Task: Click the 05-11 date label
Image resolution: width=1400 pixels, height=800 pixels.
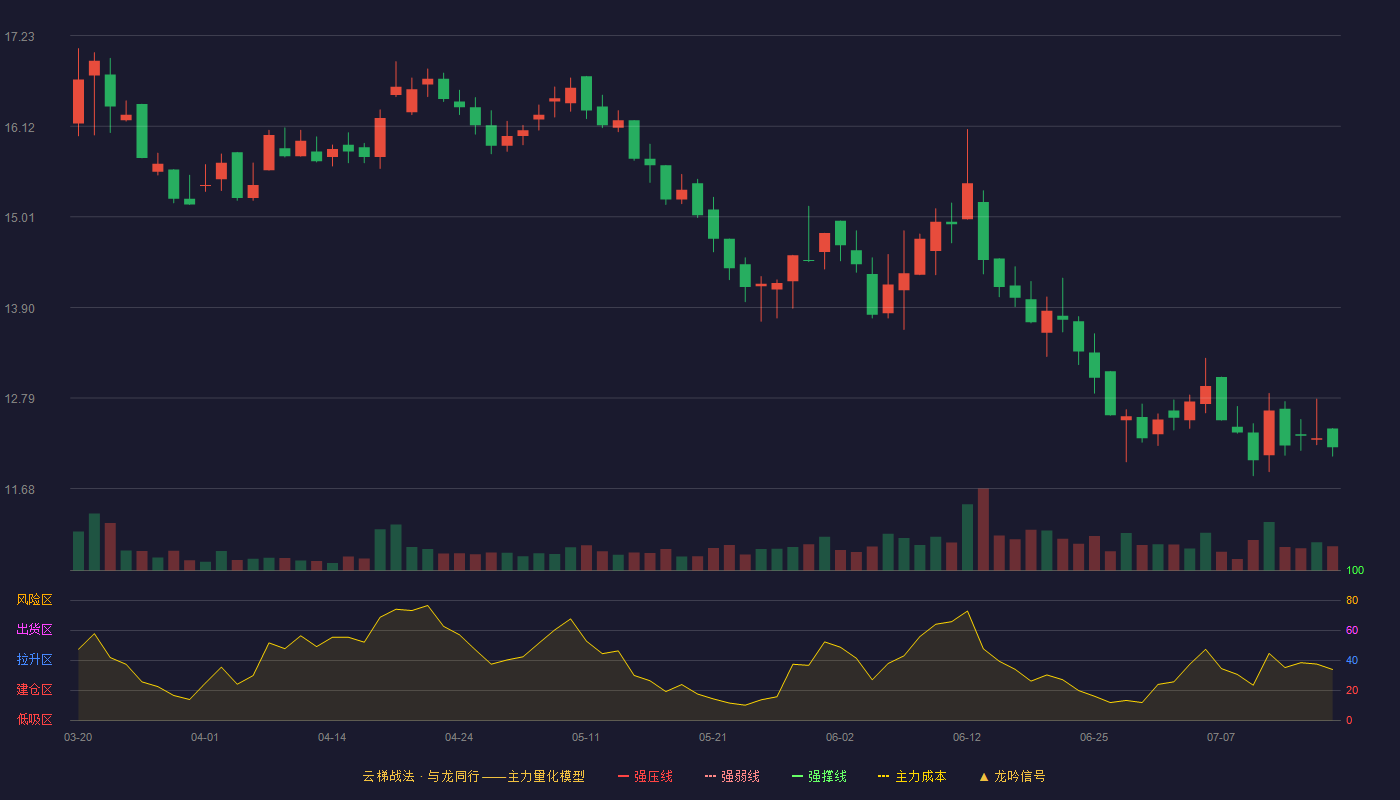Action: (x=586, y=737)
